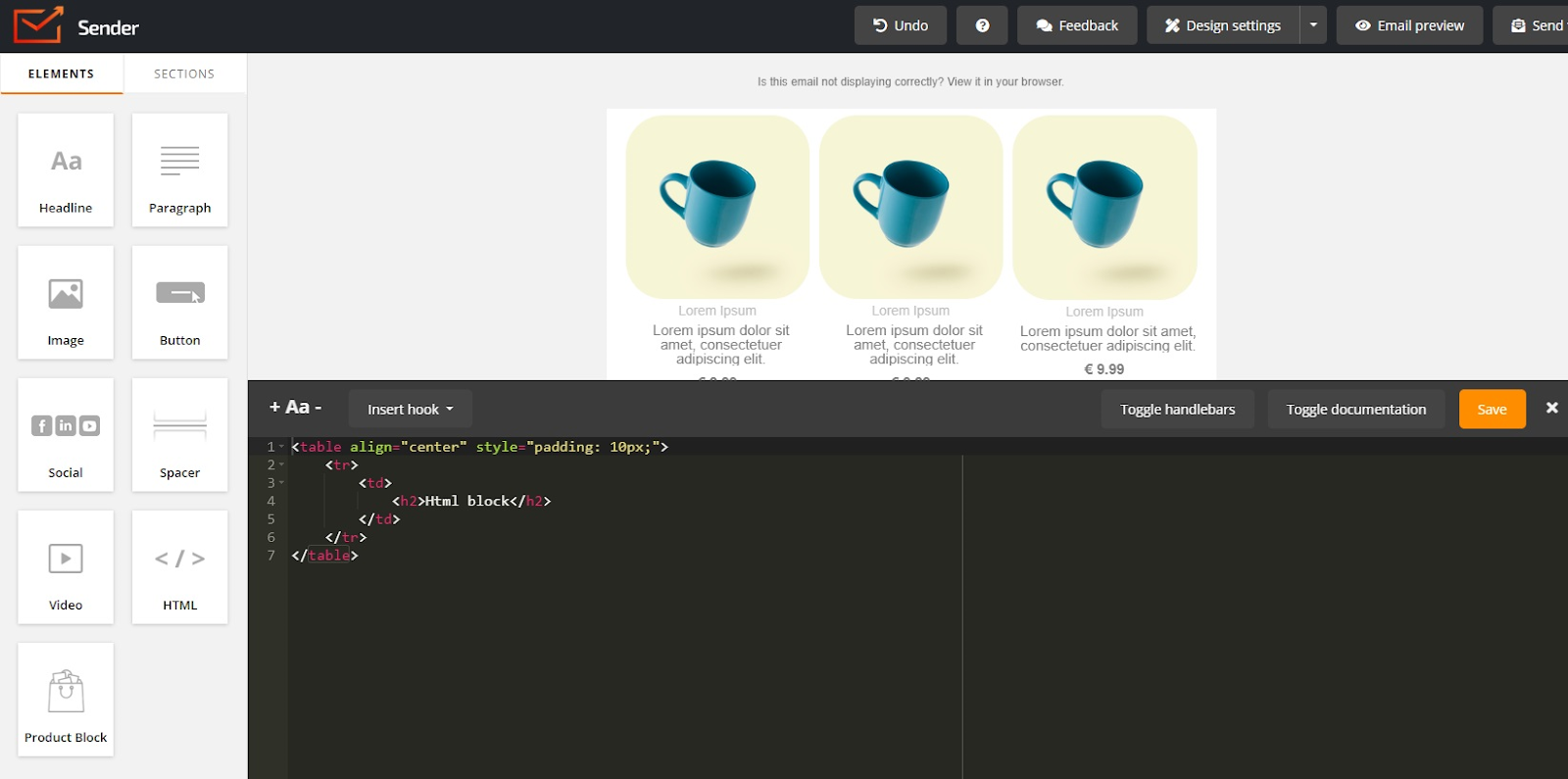Select the Video element tile
Image resolution: width=1568 pixels, height=779 pixels.
66,567
